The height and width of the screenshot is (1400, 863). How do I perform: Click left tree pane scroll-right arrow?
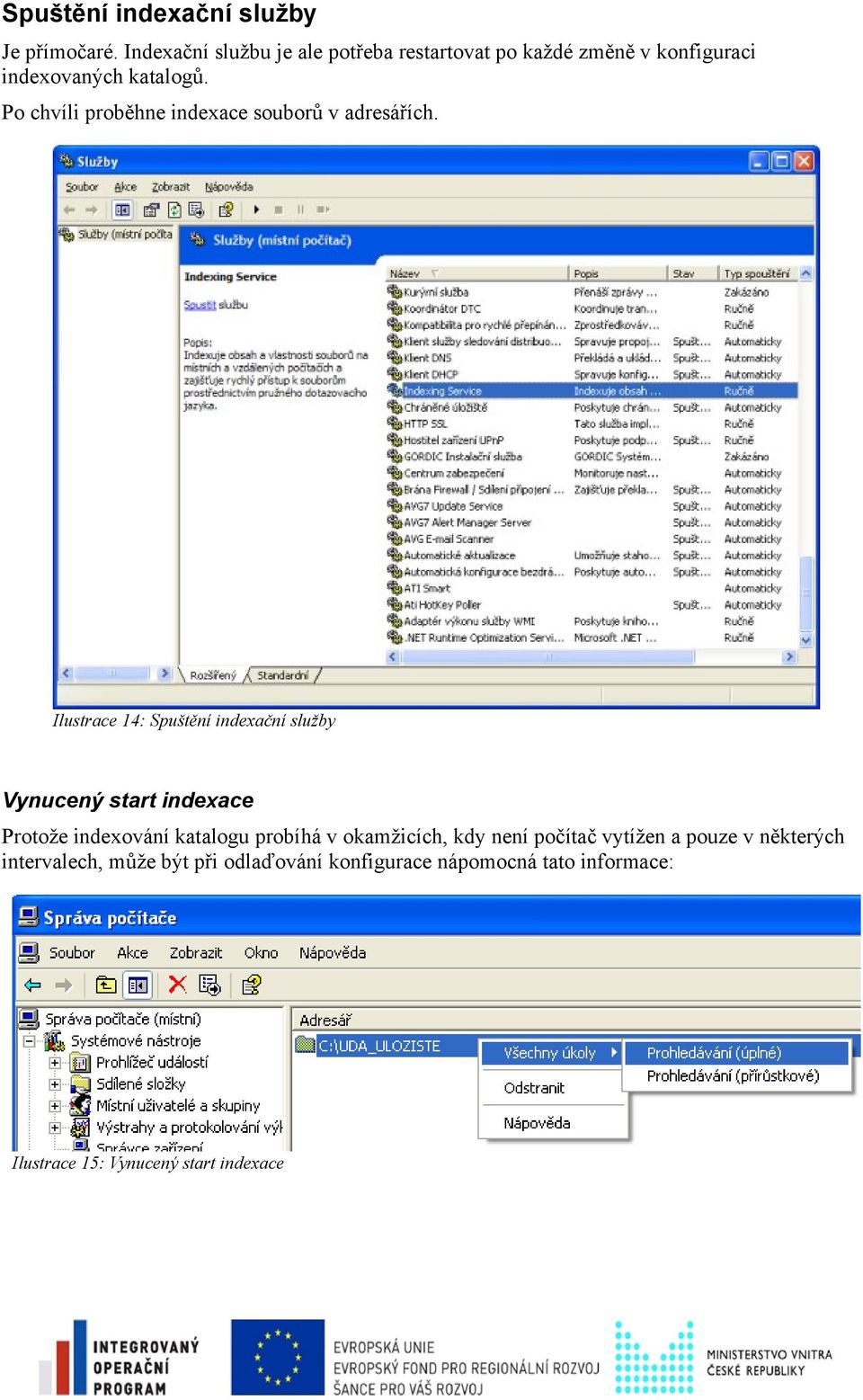(x=164, y=673)
